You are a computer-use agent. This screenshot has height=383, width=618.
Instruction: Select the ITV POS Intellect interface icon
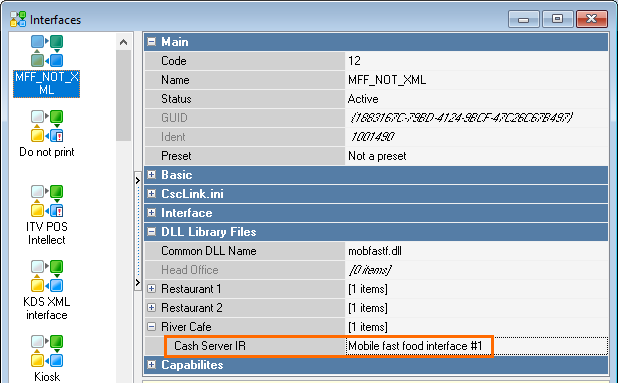tap(47, 201)
